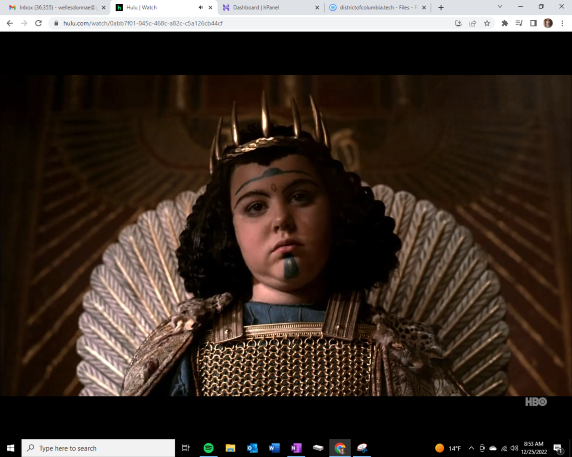Open the media controls icon in toolbar
The image size is (572, 457).
click(519, 23)
